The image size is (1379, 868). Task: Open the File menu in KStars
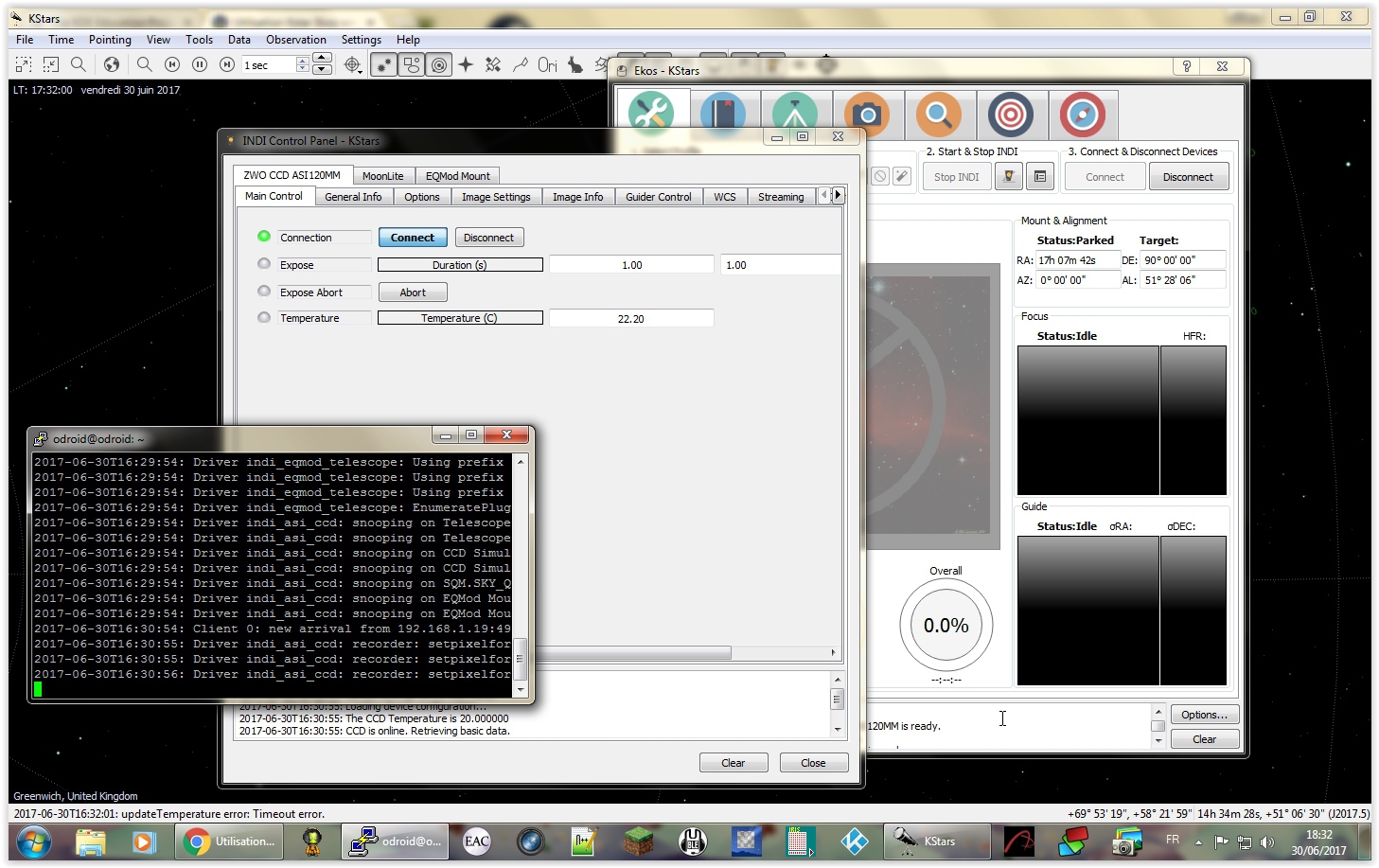tap(25, 40)
